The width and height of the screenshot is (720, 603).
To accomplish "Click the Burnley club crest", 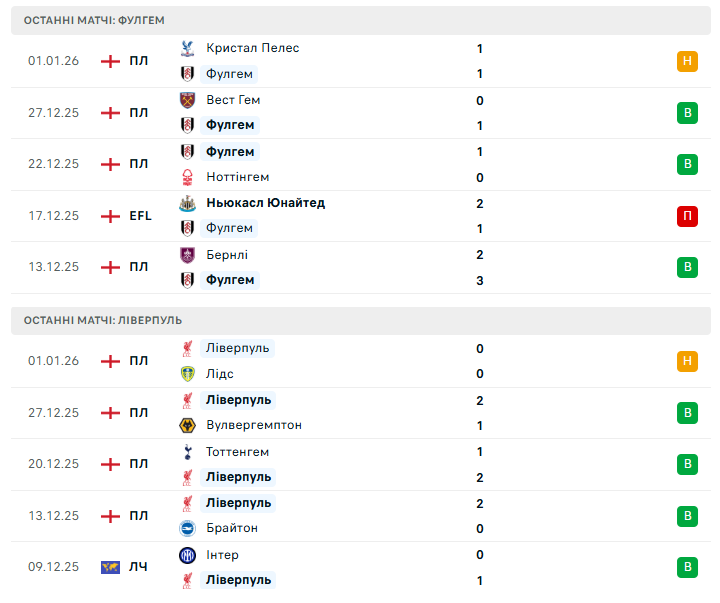I will coord(186,255).
